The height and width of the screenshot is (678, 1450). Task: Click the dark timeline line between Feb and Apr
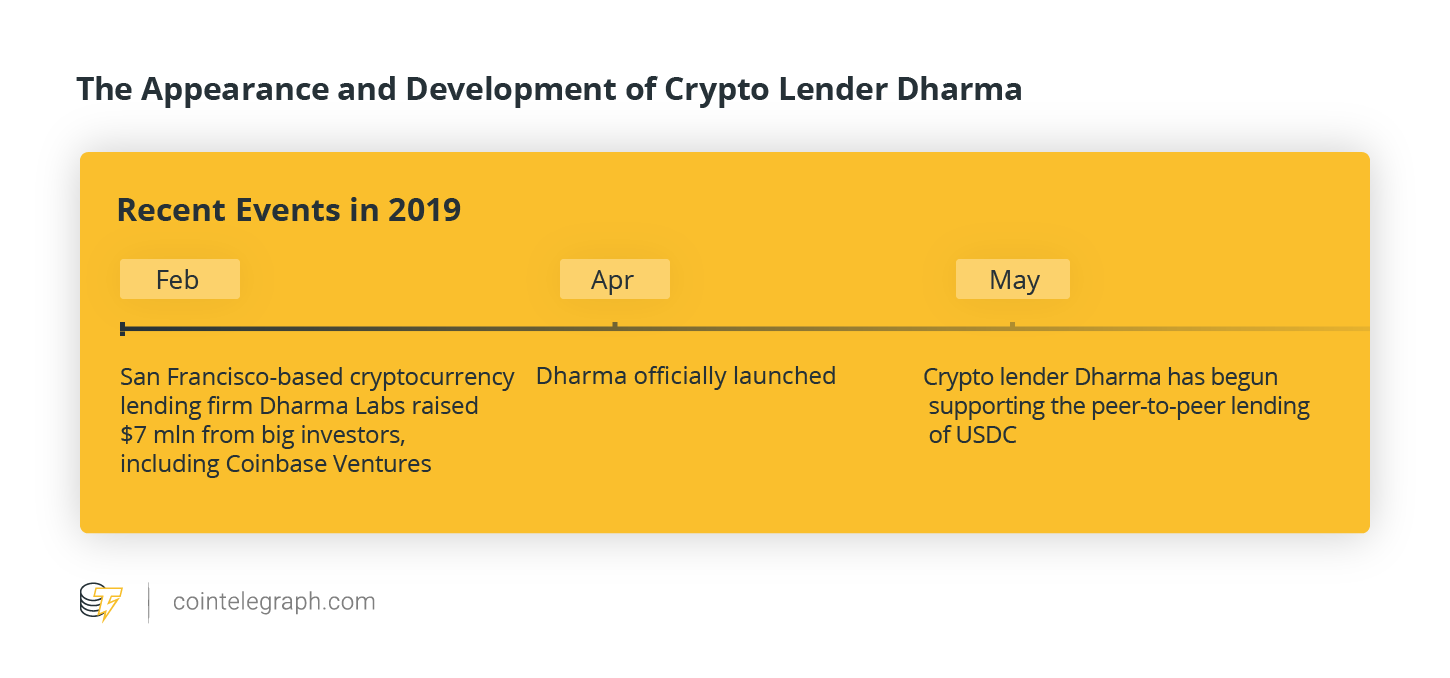(368, 328)
